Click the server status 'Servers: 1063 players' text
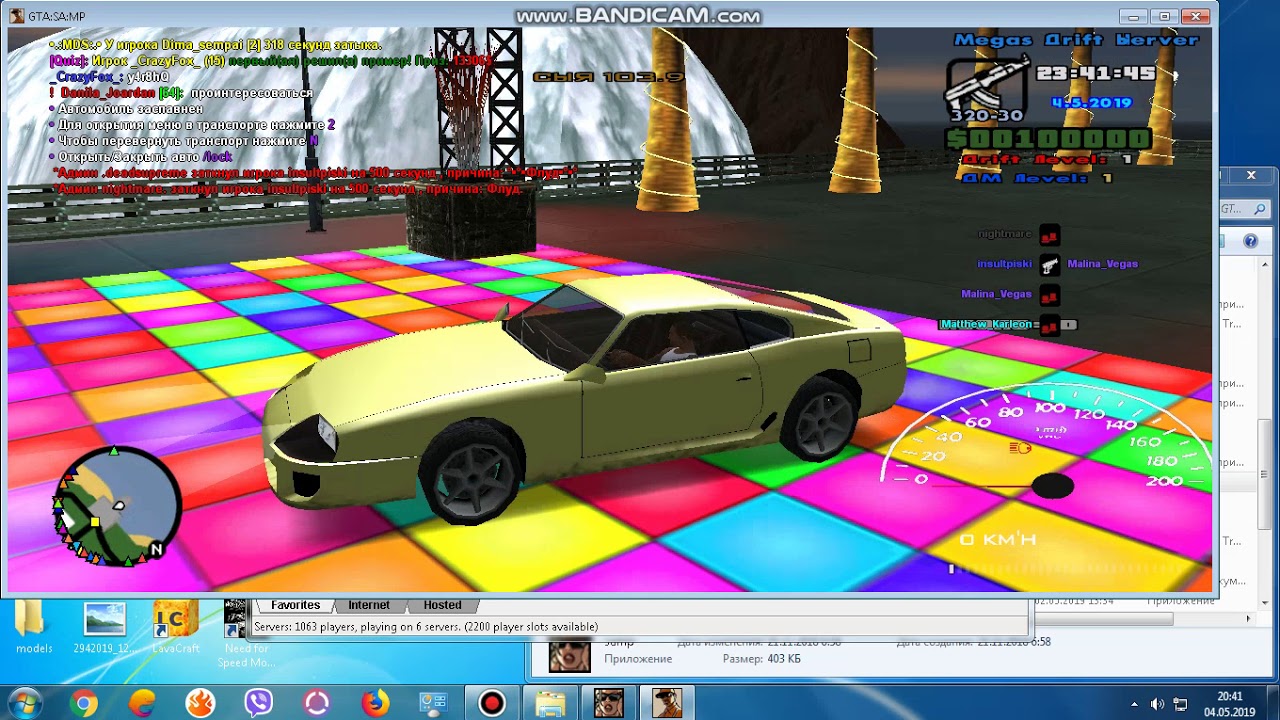 point(426,627)
